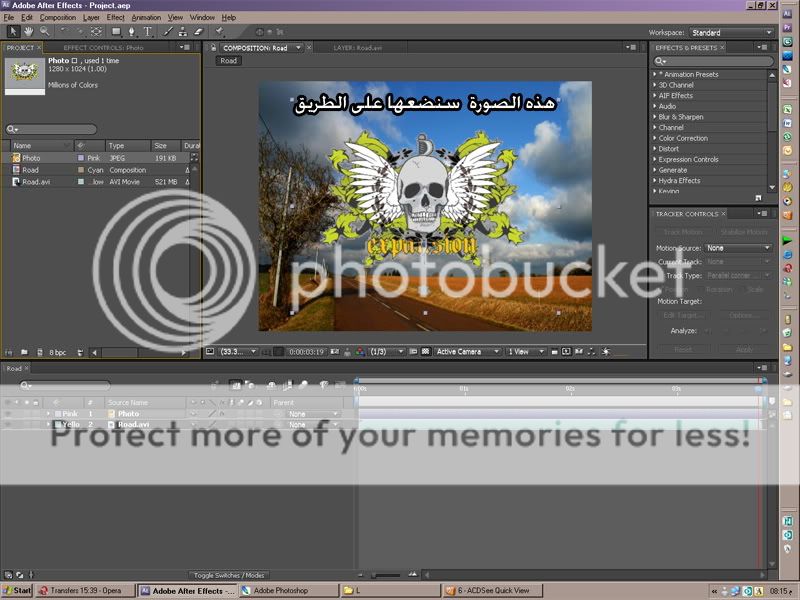Open fast previews options in viewer

tap(566, 352)
